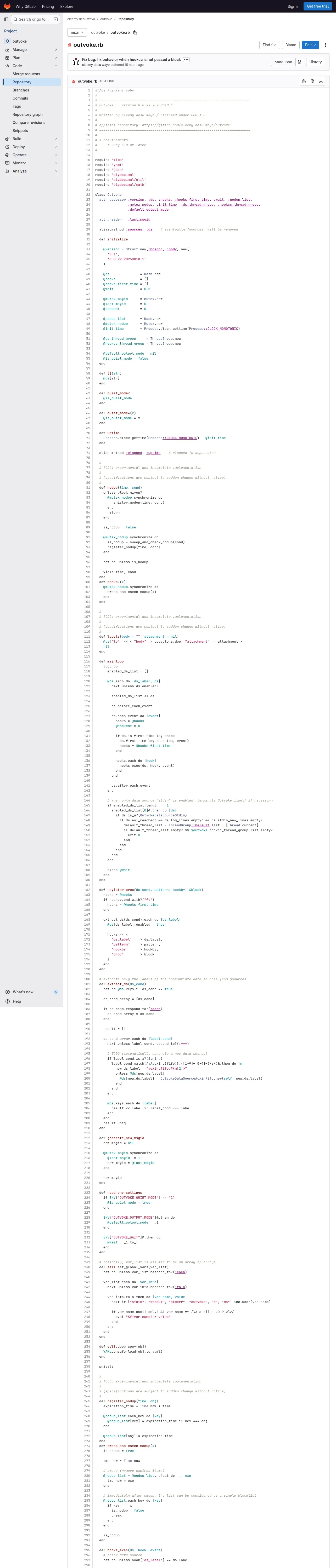Click the Blame button

point(291,45)
